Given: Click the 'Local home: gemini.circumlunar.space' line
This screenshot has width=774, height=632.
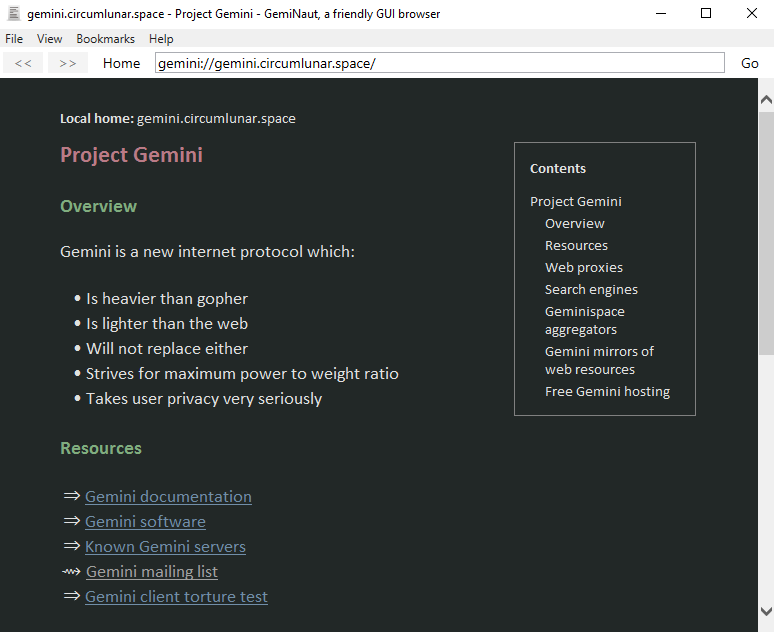Looking at the screenshot, I should [x=178, y=118].
